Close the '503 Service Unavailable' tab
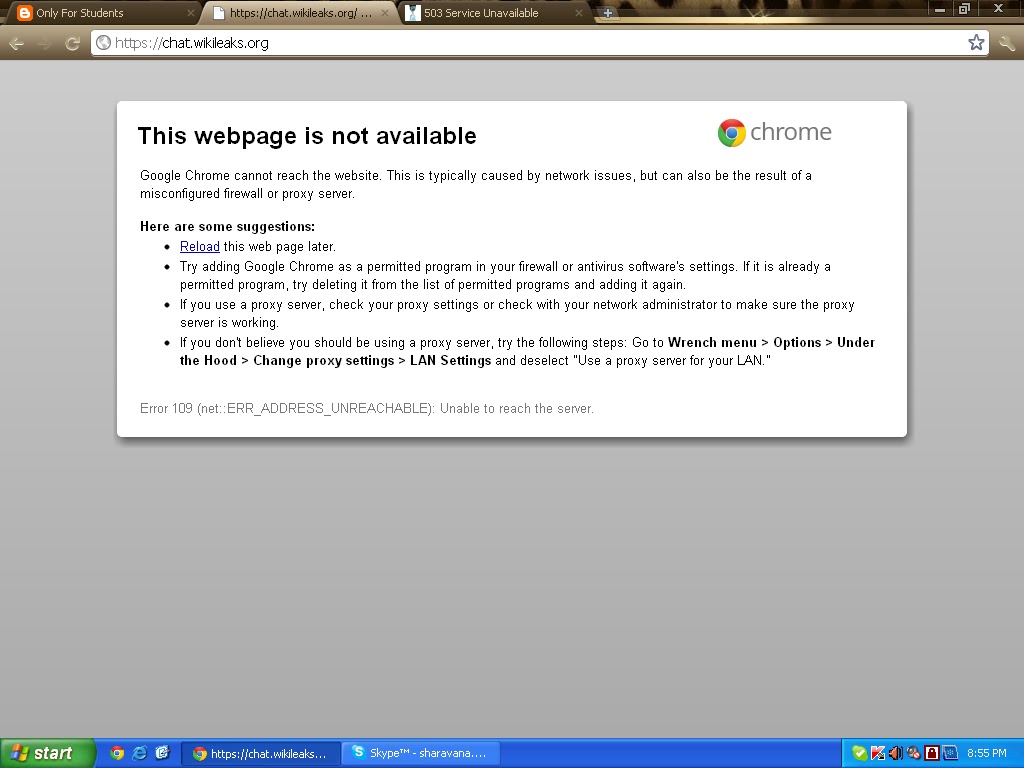This screenshot has height=768, width=1024. pyautogui.click(x=579, y=13)
